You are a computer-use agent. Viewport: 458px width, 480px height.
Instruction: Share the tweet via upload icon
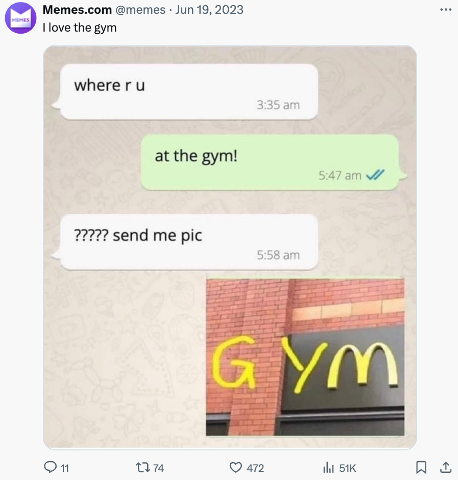point(445,467)
